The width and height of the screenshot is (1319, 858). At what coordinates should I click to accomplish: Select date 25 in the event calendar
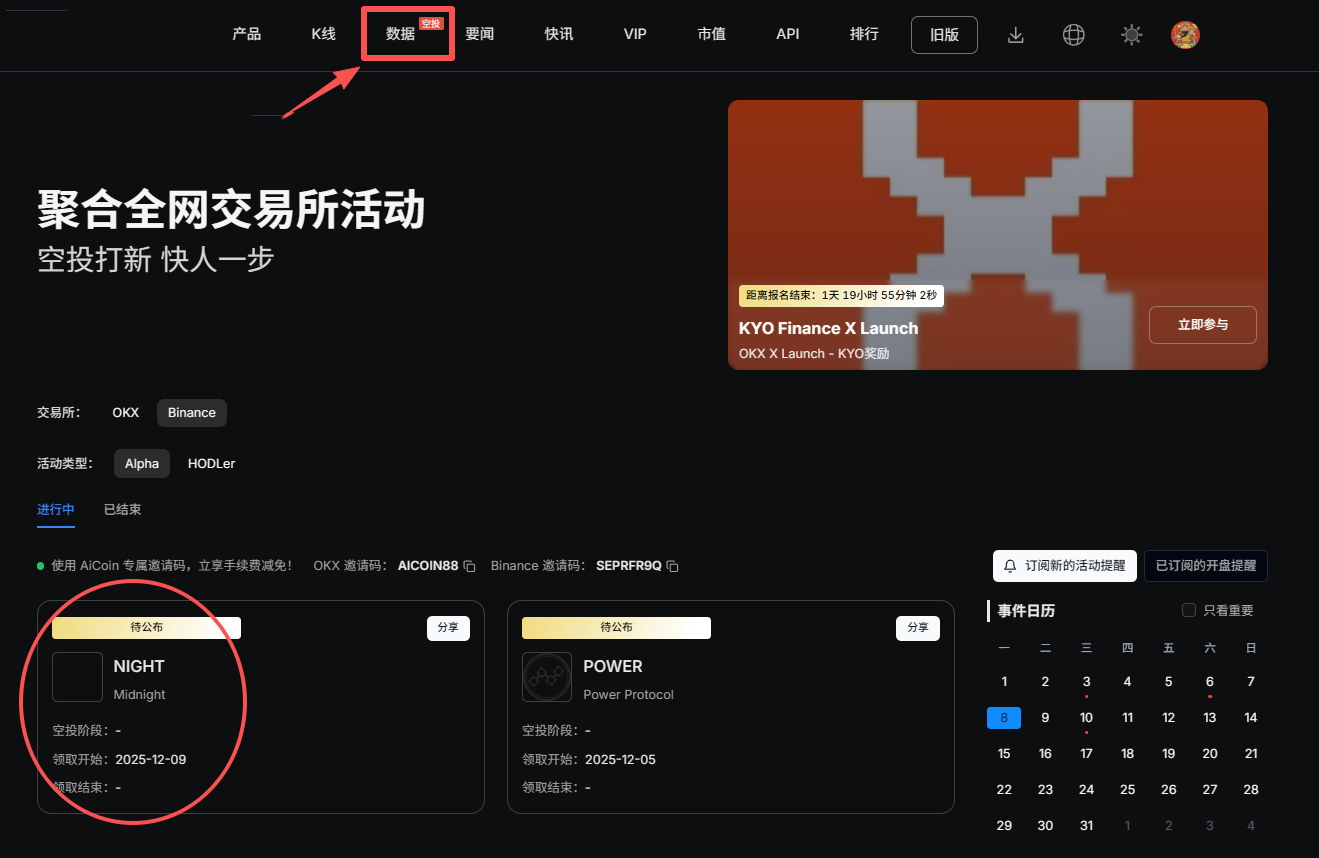[1127, 790]
